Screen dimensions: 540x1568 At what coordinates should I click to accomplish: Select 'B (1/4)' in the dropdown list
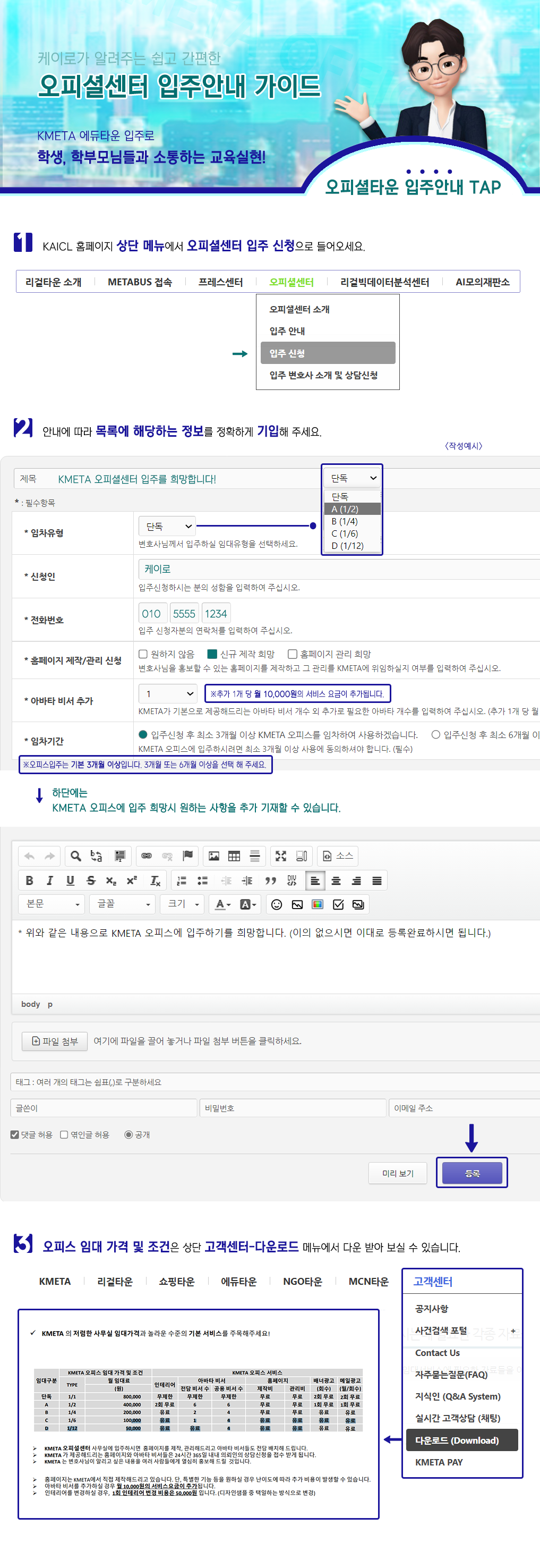(353, 521)
